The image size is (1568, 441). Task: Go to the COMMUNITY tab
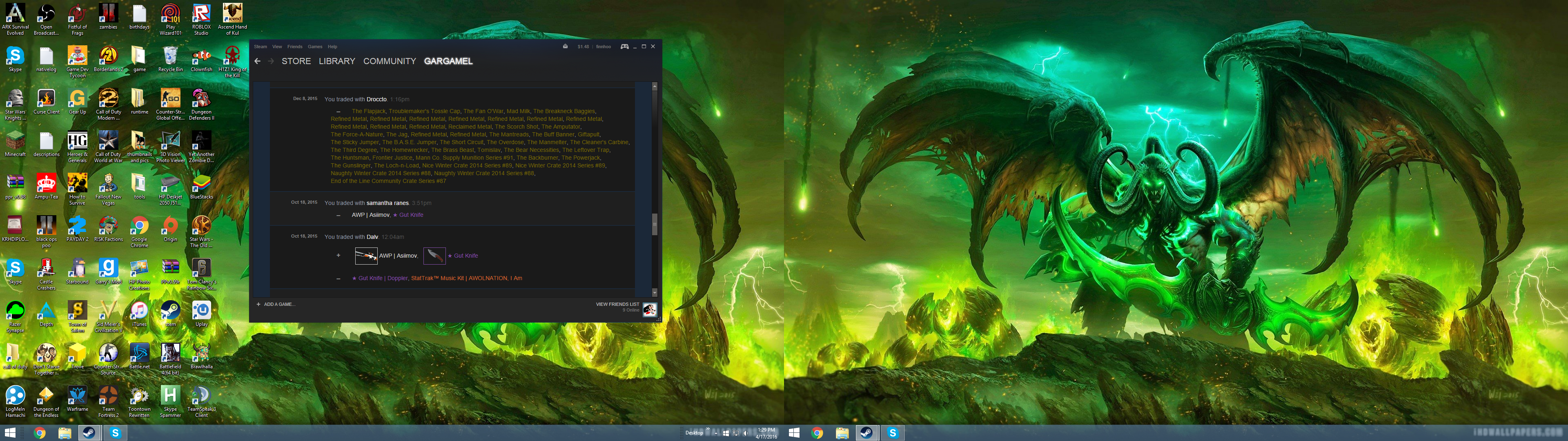click(x=389, y=61)
